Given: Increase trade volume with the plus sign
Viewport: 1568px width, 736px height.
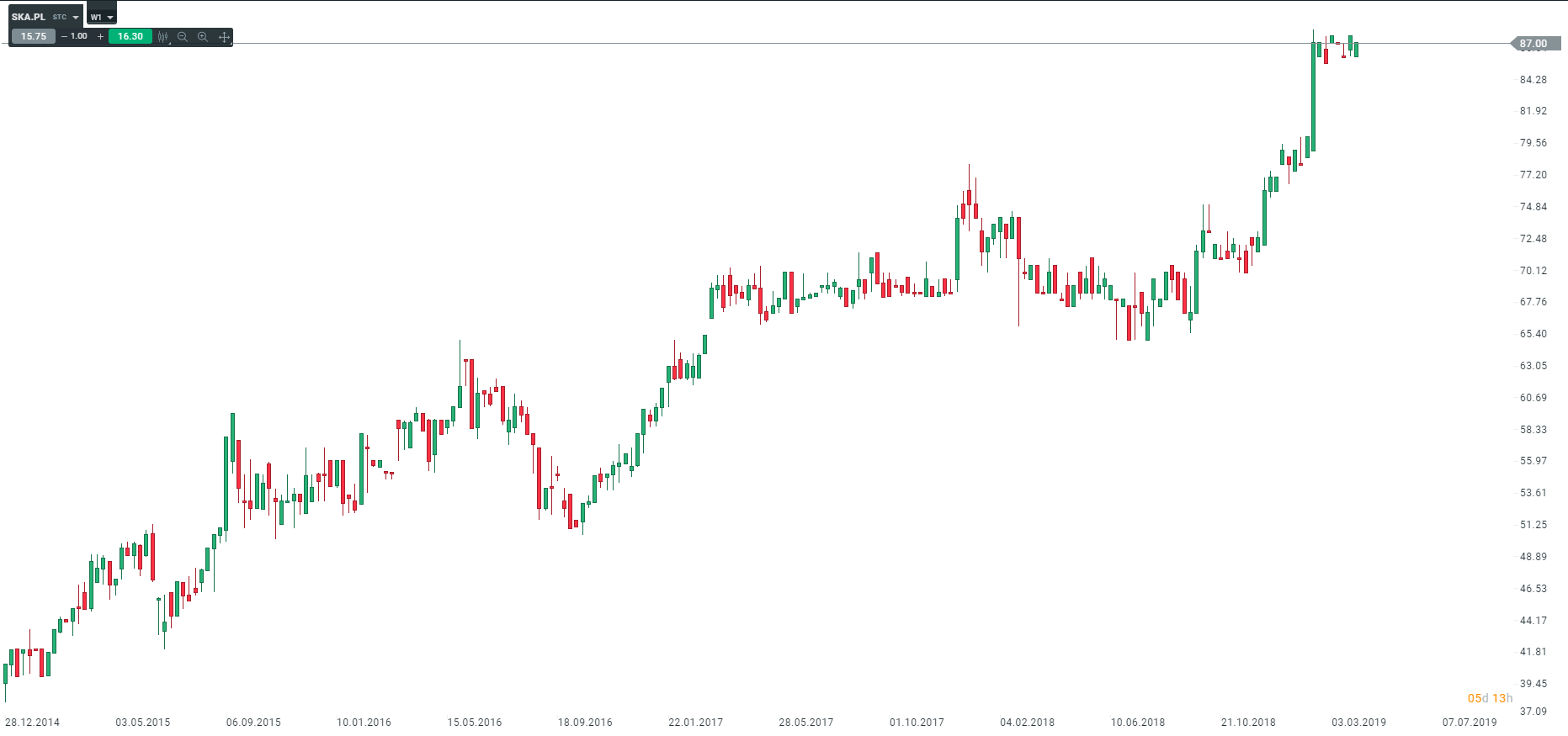Looking at the screenshot, I should (x=100, y=36).
